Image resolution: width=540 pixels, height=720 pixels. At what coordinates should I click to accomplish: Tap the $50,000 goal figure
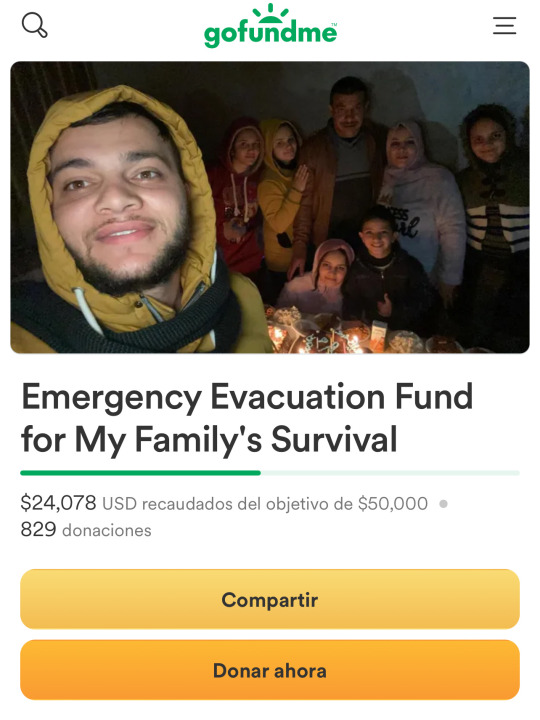coord(393,504)
